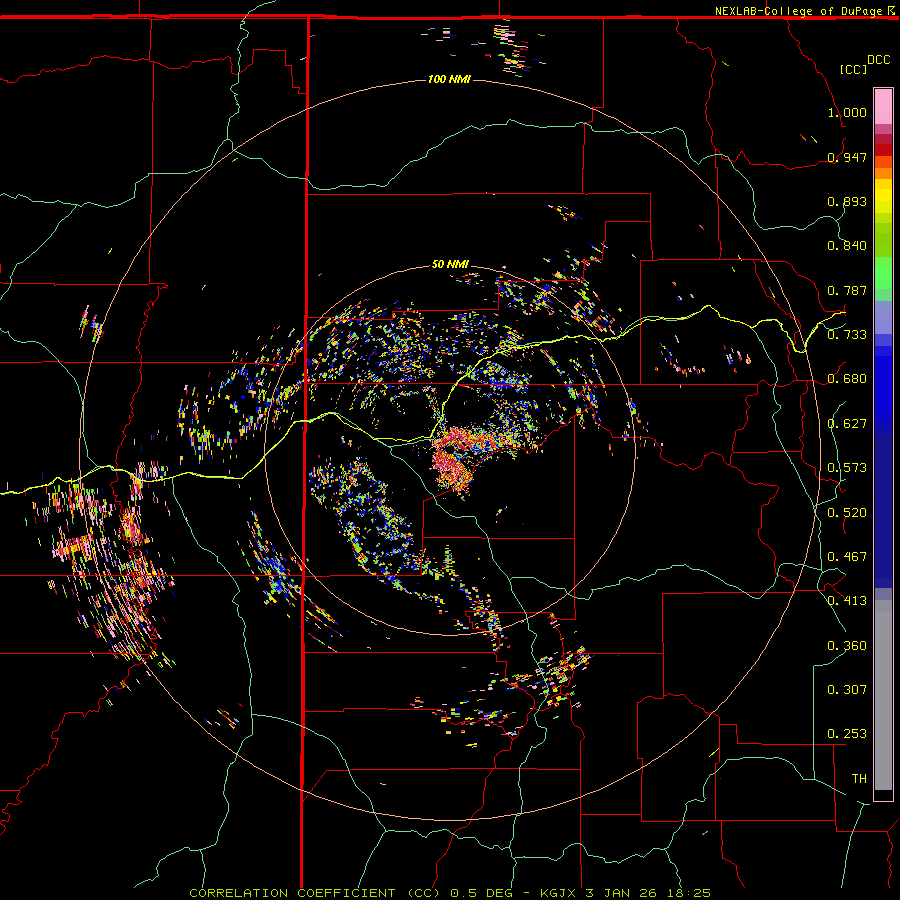Click the 1.000 scale value
The width and height of the screenshot is (900, 900).
tap(847, 112)
